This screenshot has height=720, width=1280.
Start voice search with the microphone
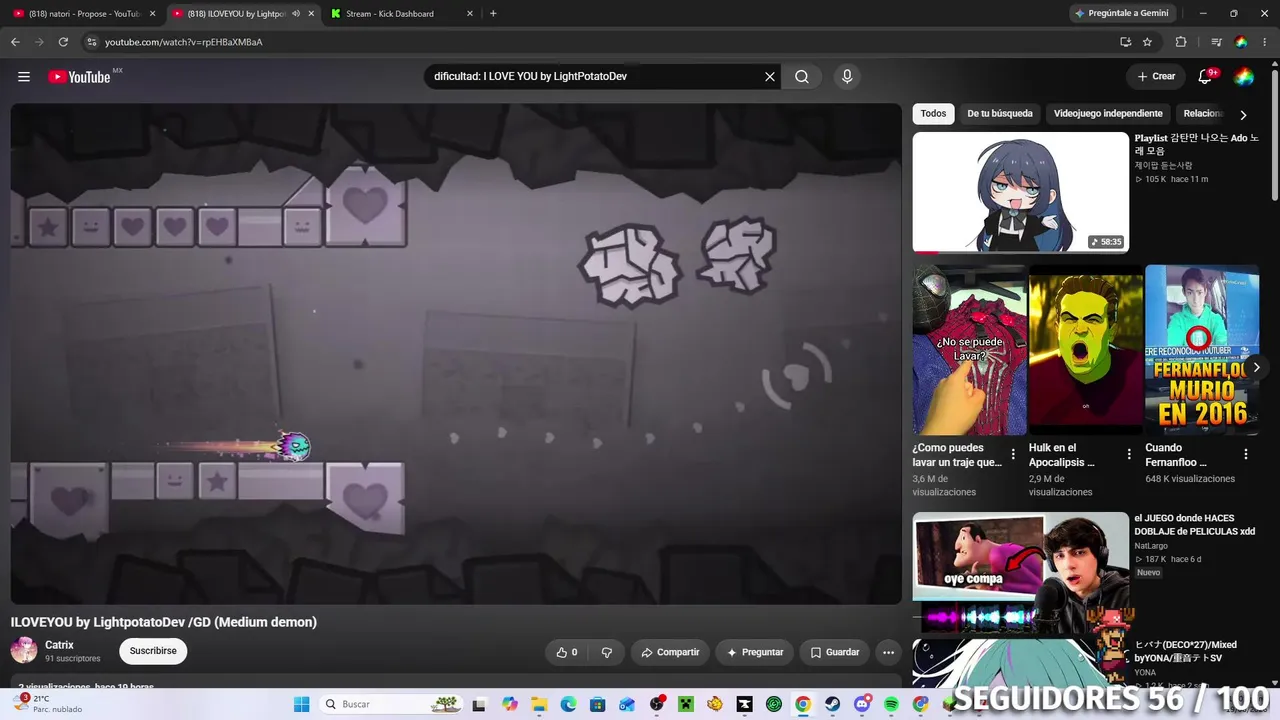(847, 77)
